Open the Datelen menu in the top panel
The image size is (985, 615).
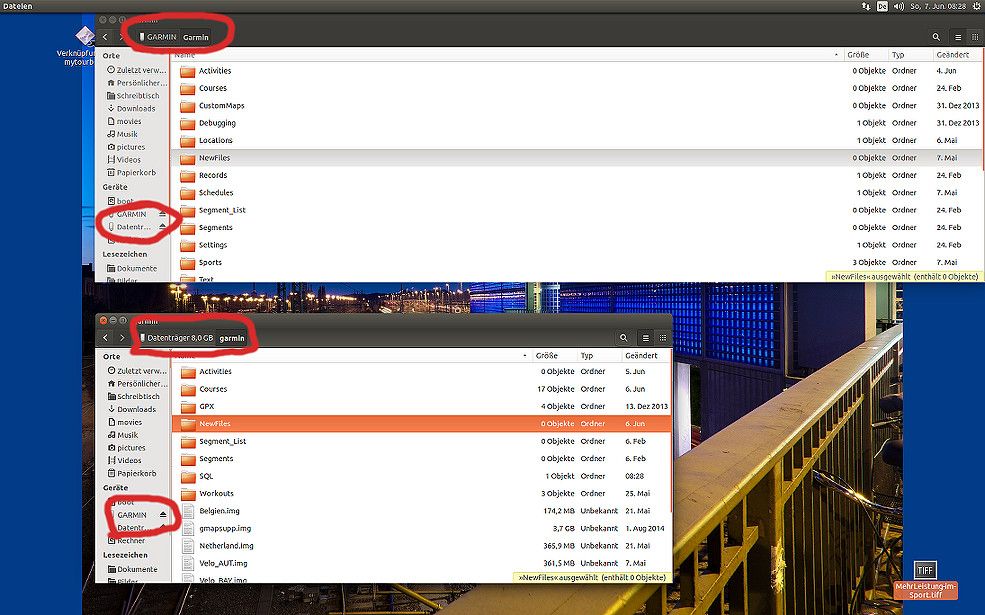point(16,6)
